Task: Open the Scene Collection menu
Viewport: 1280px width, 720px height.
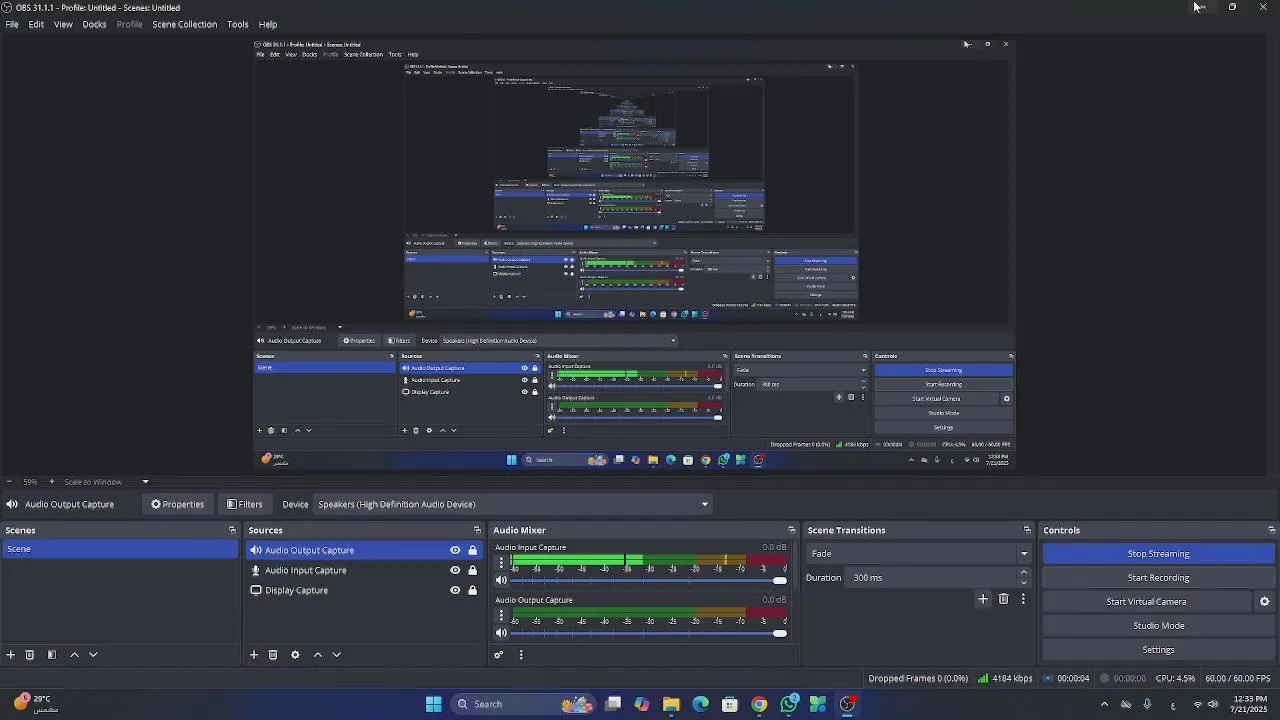Action: point(184,24)
